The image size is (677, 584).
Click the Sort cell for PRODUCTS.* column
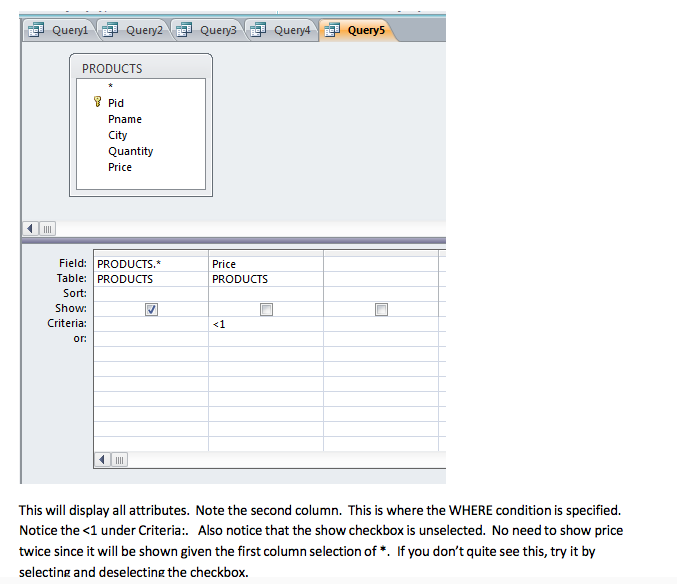151,294
